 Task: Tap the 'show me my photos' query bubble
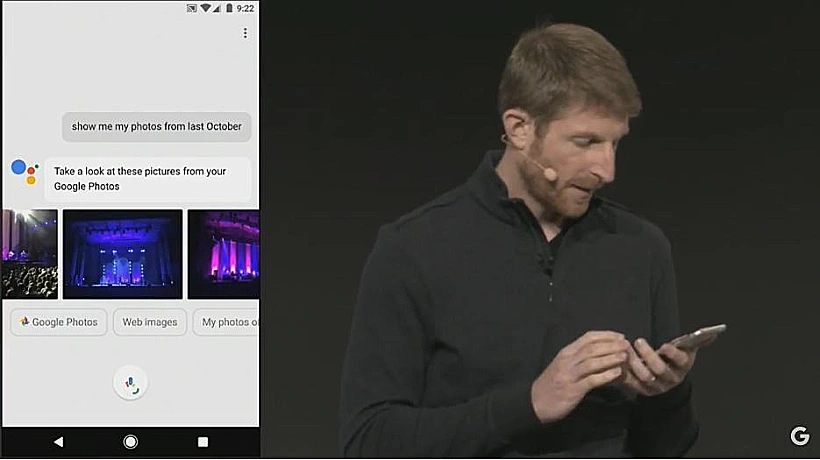[157, 127]
